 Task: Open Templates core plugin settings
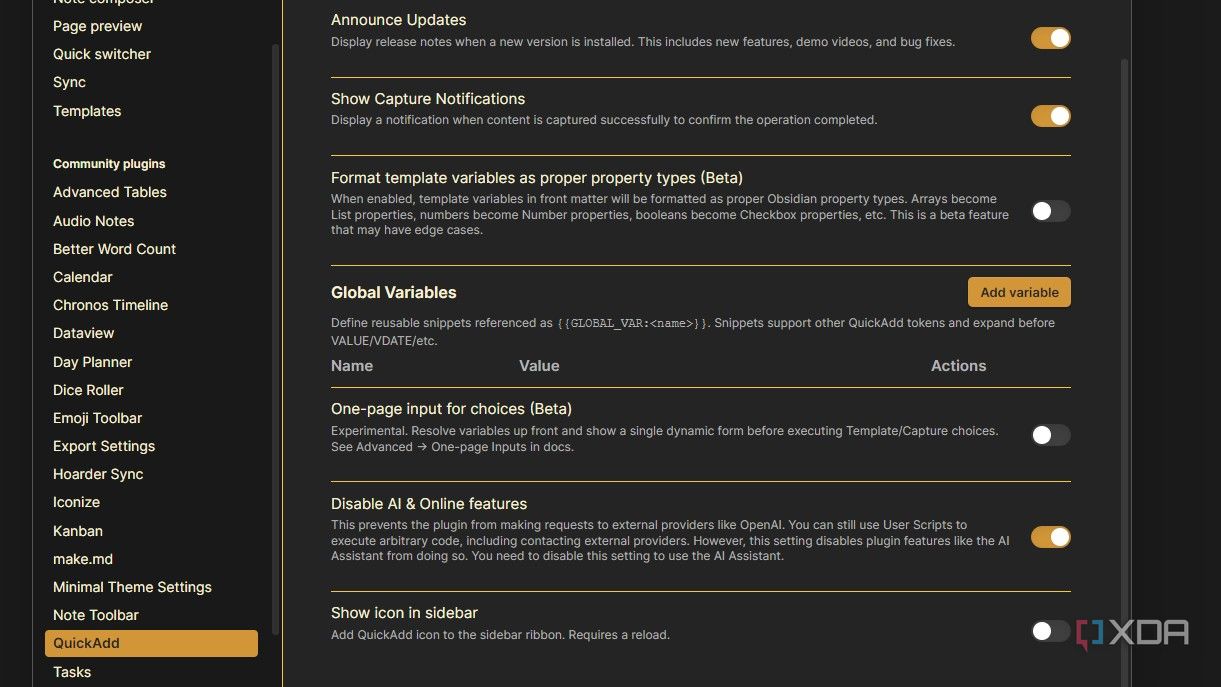coord(87,111)
